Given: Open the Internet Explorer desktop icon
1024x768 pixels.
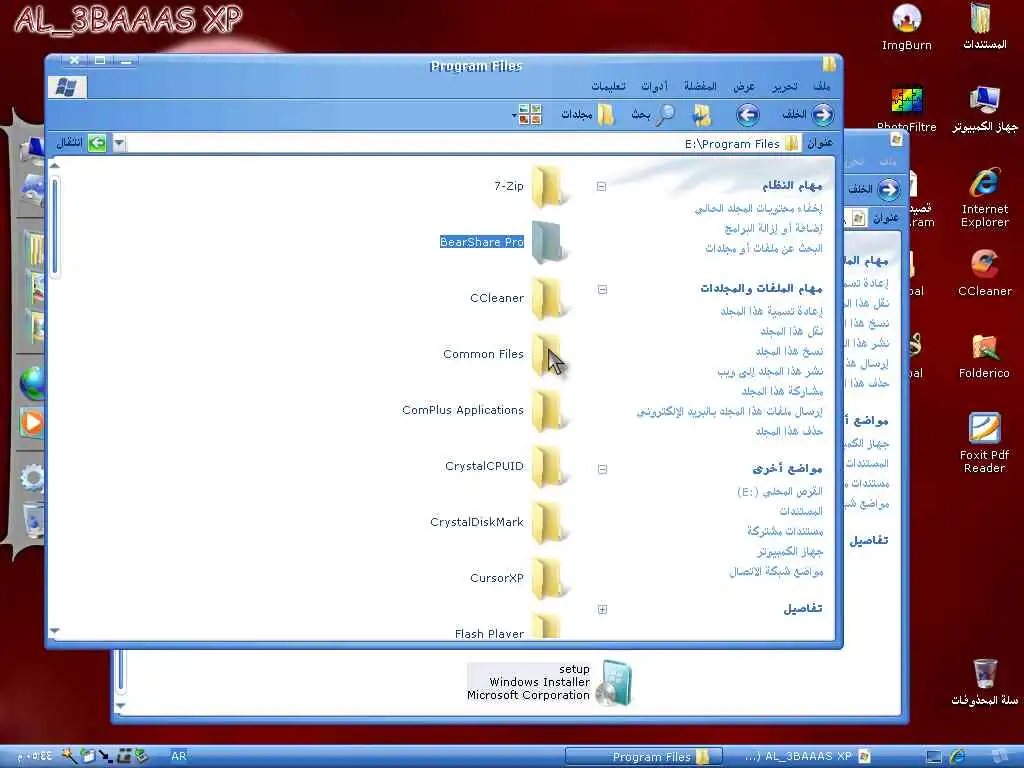Looking at the screenshot, I should 984,197.
